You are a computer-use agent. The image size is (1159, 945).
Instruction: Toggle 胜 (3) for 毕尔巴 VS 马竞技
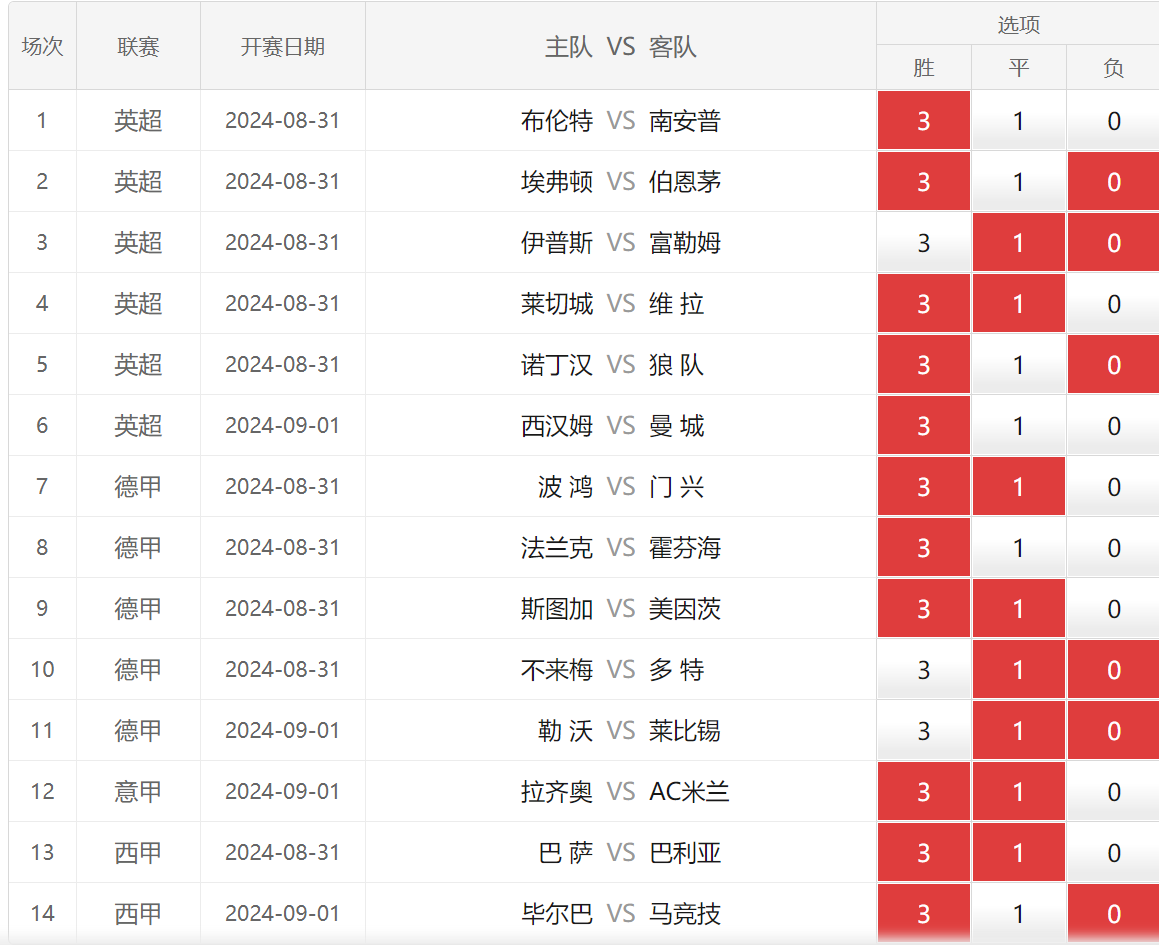tap(923, 913)
